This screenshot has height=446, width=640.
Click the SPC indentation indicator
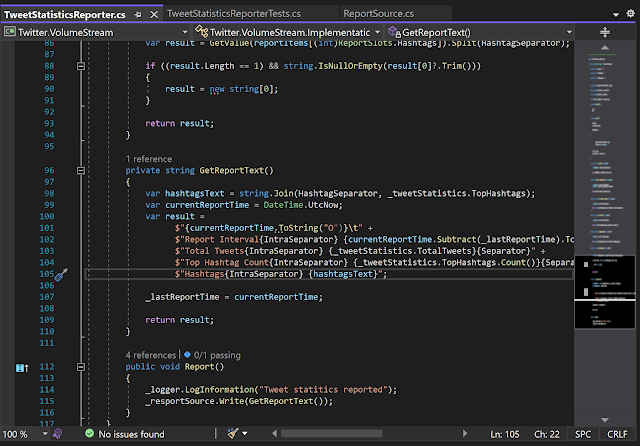[x=583, y=434]
